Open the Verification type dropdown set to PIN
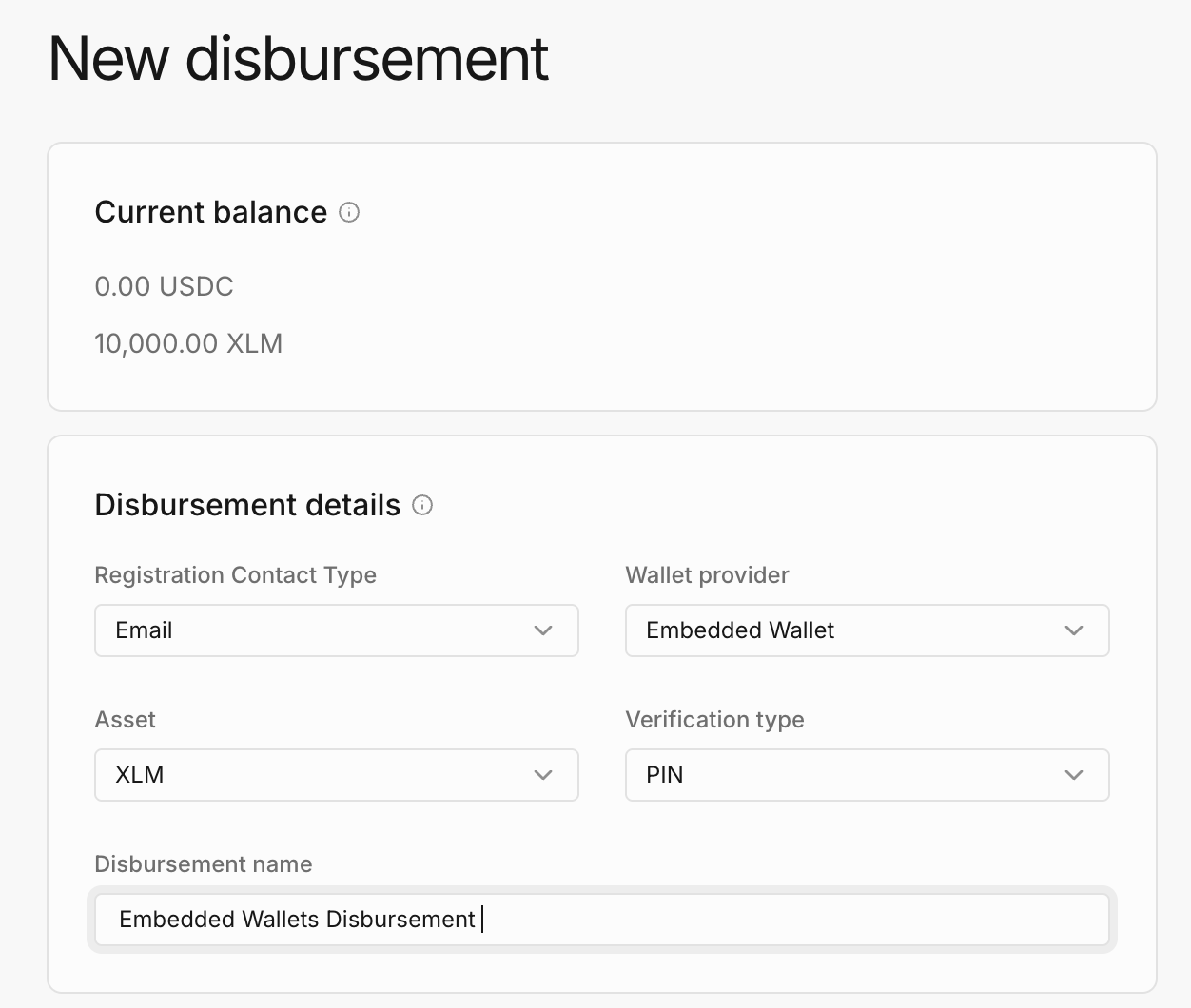 click(x=867, y=775)
